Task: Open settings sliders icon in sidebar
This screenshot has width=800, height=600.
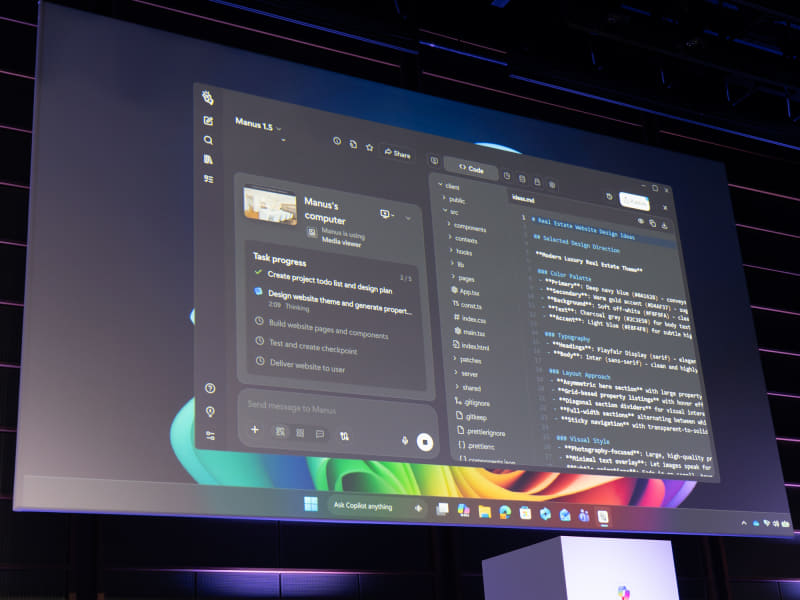Action: tap(210, 436)
